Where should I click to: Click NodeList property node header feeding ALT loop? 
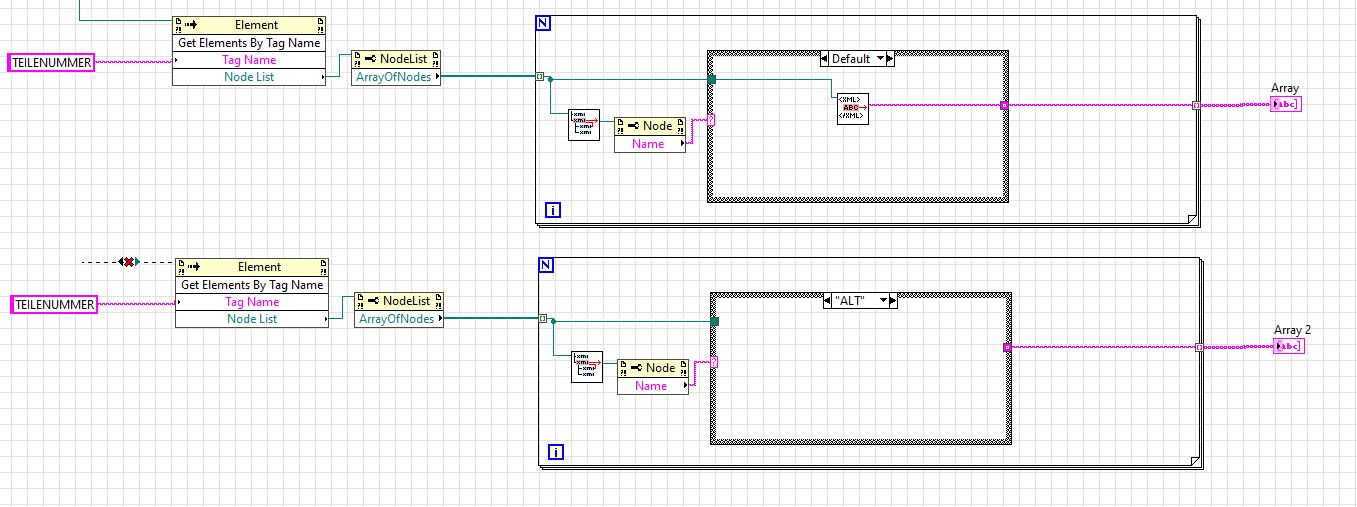pos(399,301)
